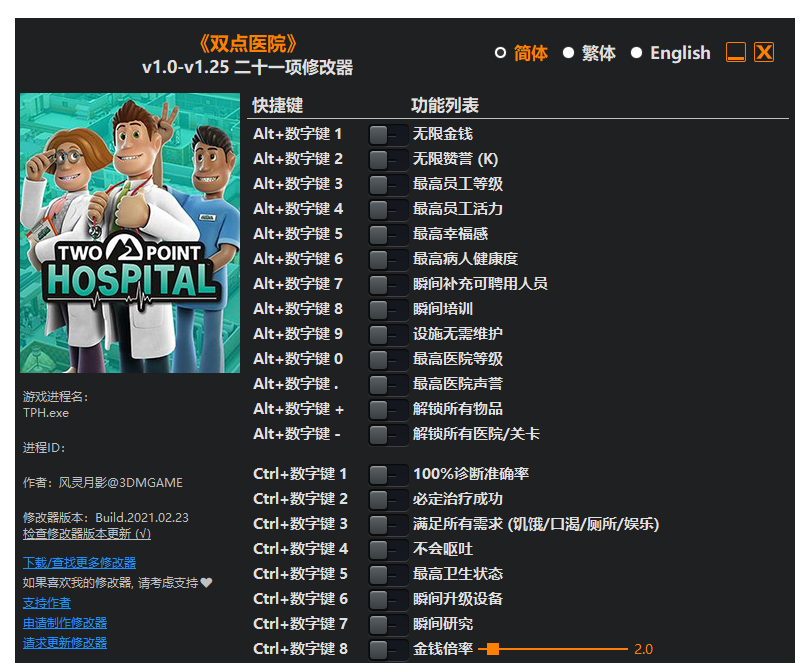
Task: Click the 快捷键 column header
Action: pyautogui.click(x=278, y=106)
